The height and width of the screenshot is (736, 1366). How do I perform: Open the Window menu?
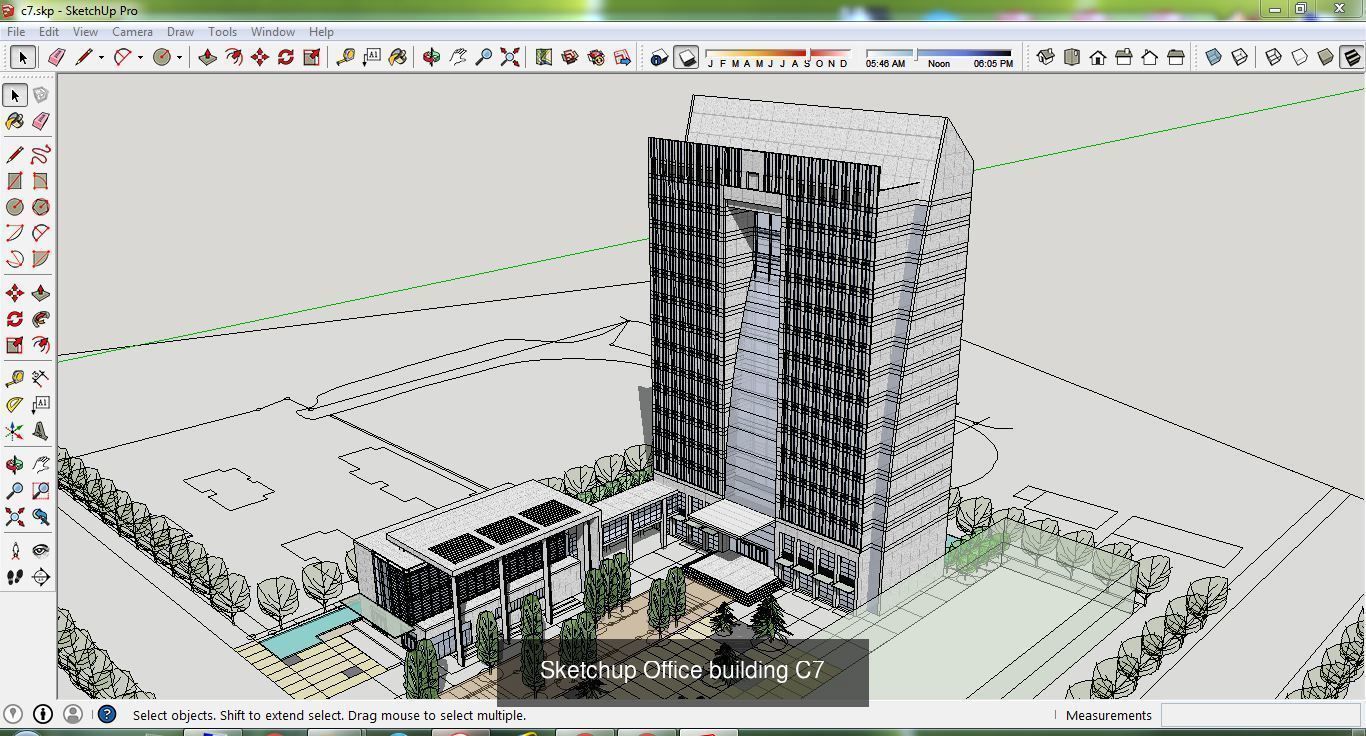pyautogui.click(x=272, y=32)
